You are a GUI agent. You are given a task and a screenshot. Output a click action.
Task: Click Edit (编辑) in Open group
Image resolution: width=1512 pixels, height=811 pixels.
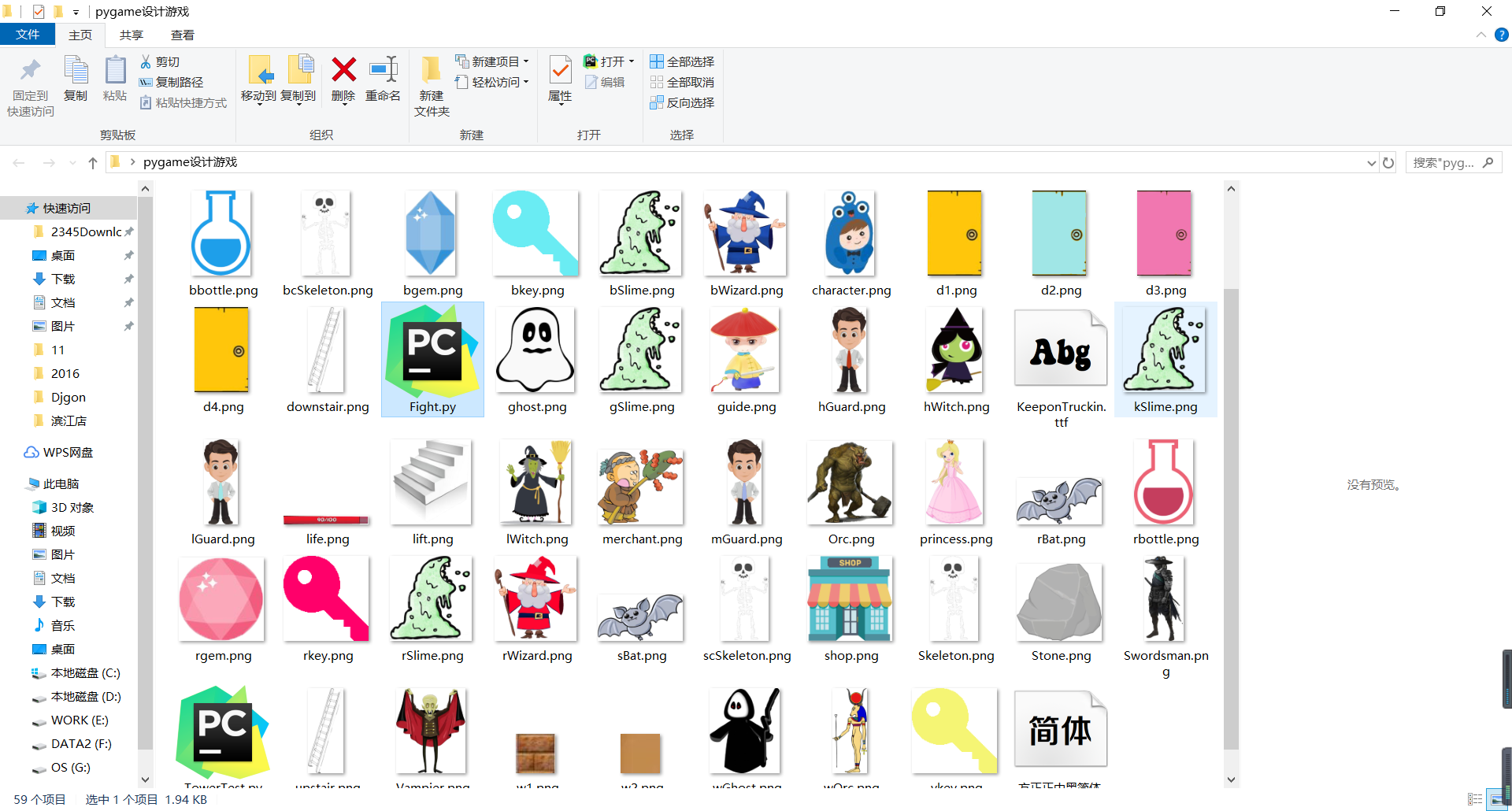click(605, 82)
